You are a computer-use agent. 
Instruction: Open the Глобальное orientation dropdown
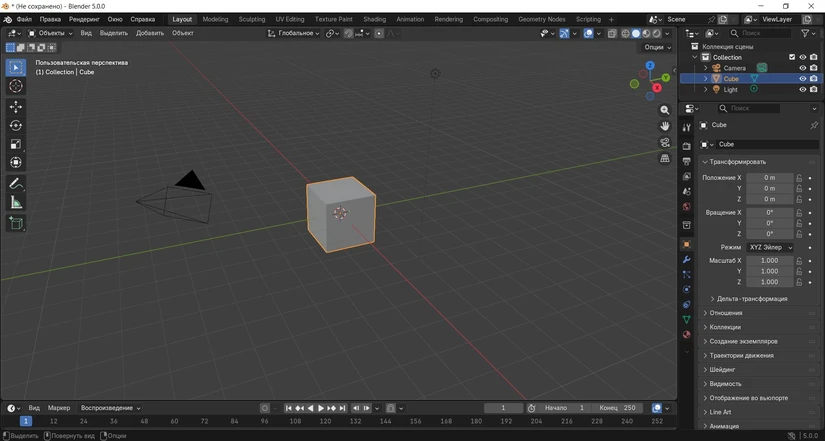[x=293, y=33]
